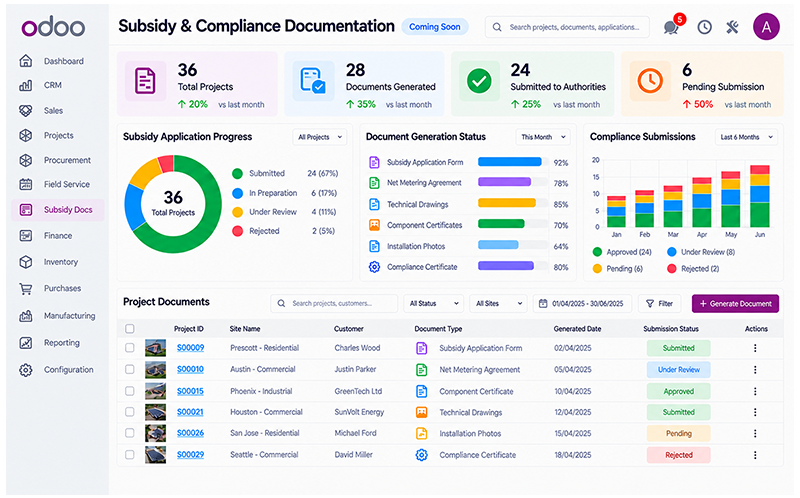Click the Submitted to Authorities checkmark icon

(x=479, y=81)
